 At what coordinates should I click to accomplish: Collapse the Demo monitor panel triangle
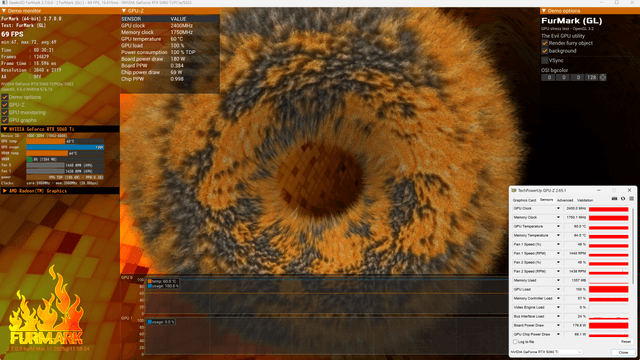pyautogui.click(x=4, y=11)
